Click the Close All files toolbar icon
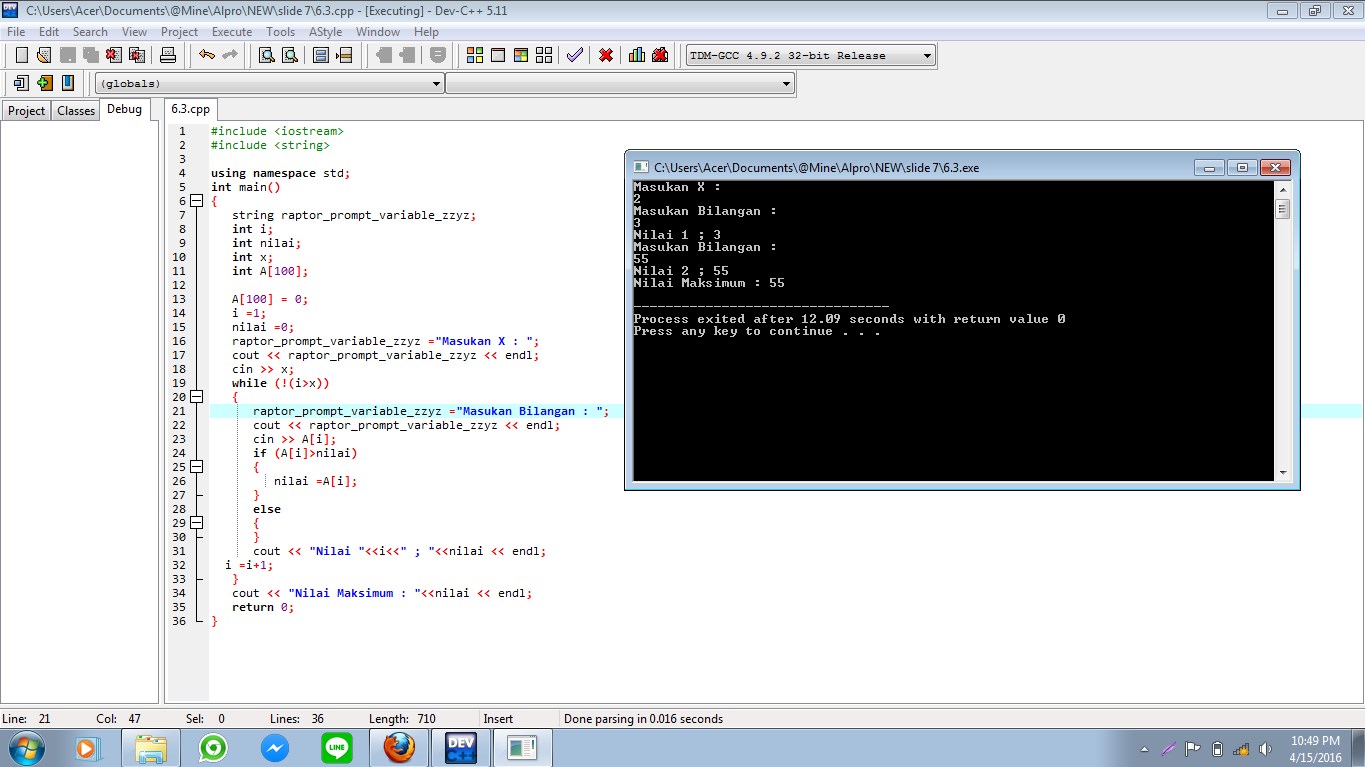1365x767 pixels. point(137,55)
